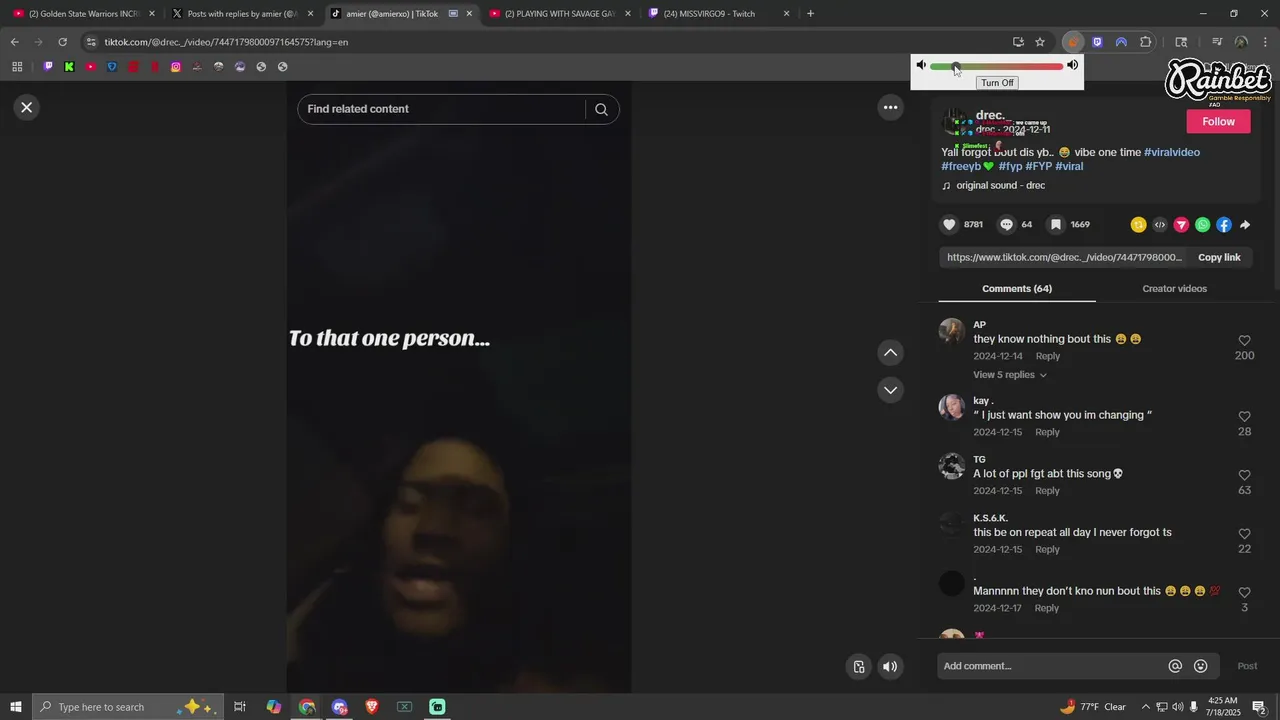
Task: Reply to kay .'s comment
Action: 1047,432
